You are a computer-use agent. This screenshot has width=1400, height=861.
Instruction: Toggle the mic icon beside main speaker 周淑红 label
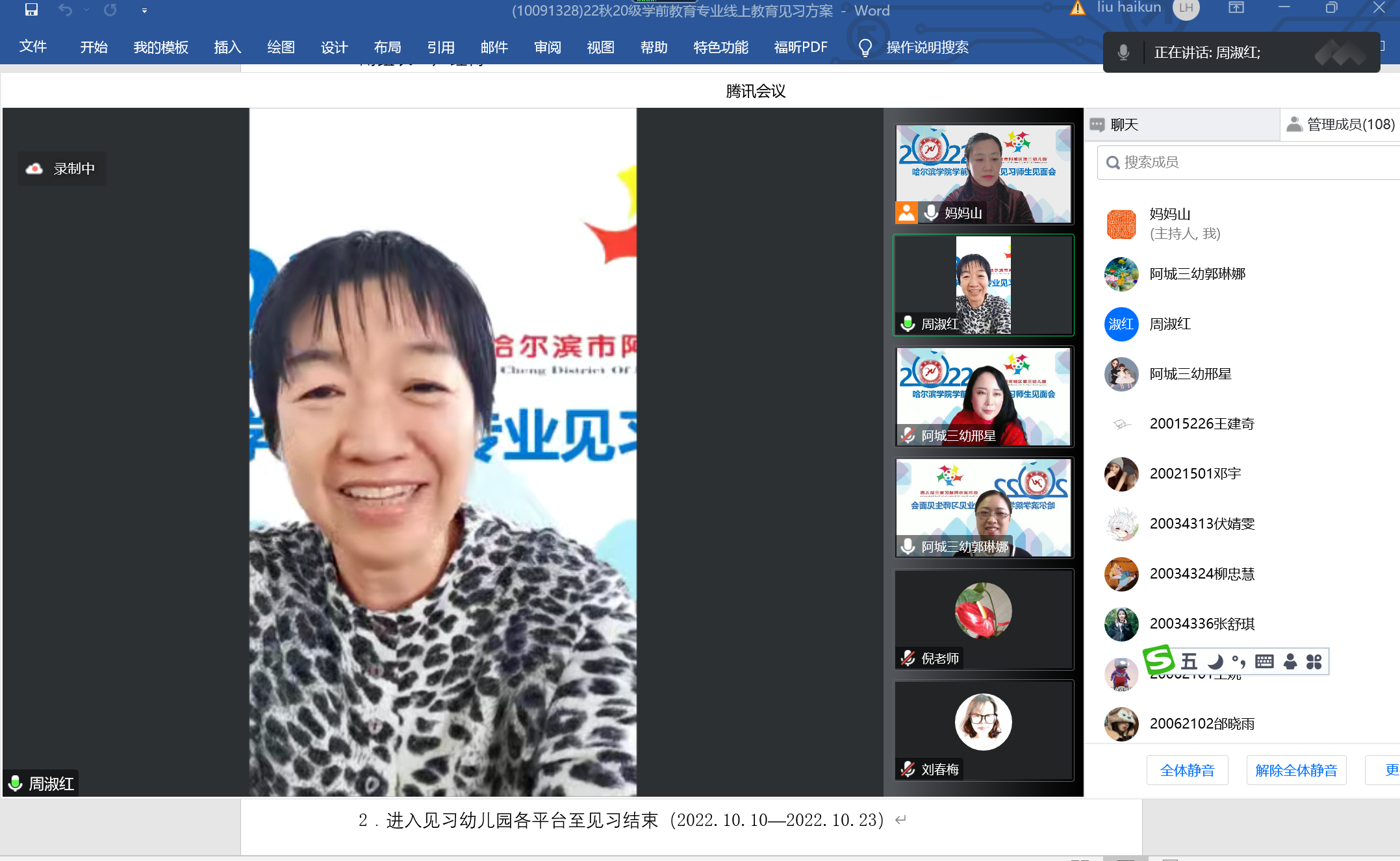pyautogui.click(x=16, y=783)
